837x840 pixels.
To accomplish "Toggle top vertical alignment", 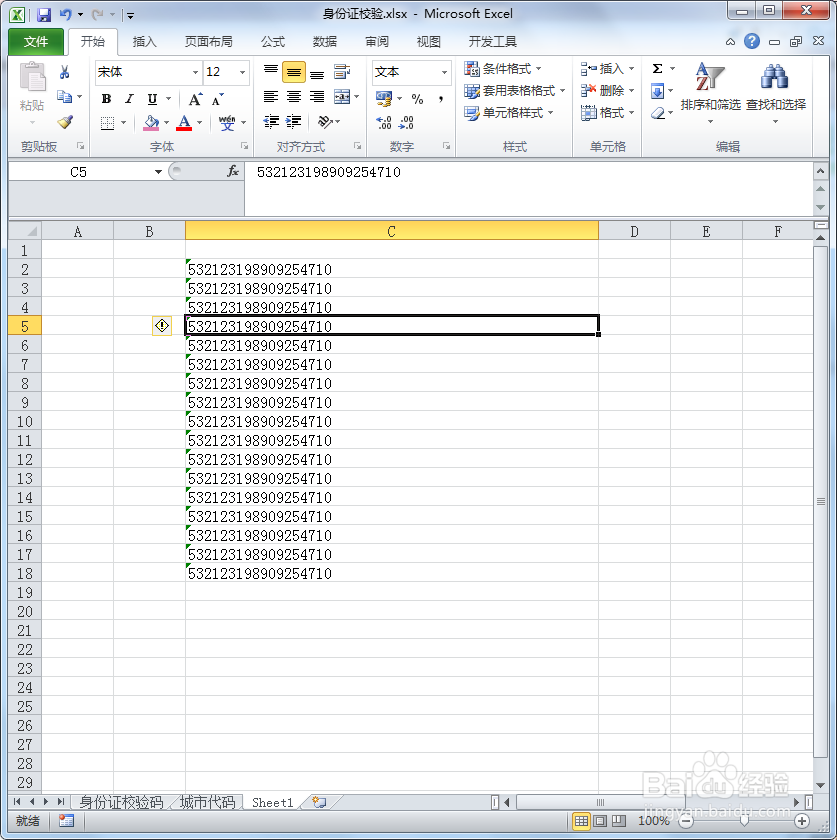I will click(x=271, y=71).
